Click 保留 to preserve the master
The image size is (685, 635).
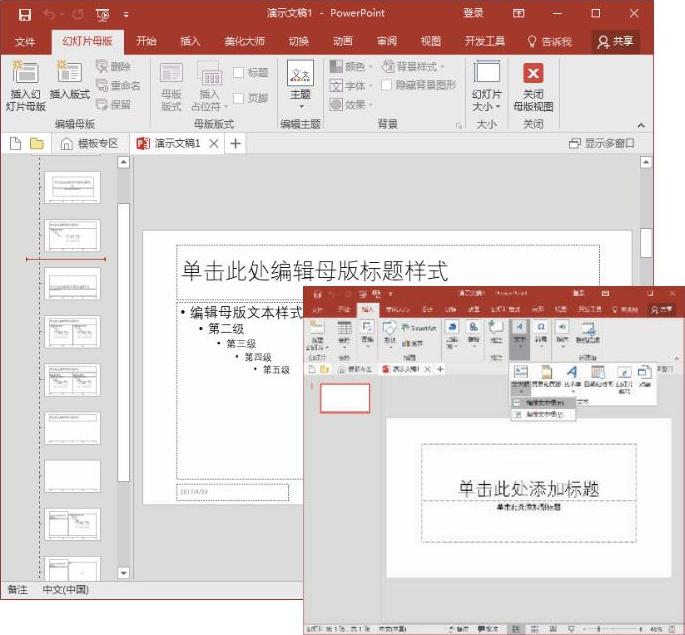(114, 104)
